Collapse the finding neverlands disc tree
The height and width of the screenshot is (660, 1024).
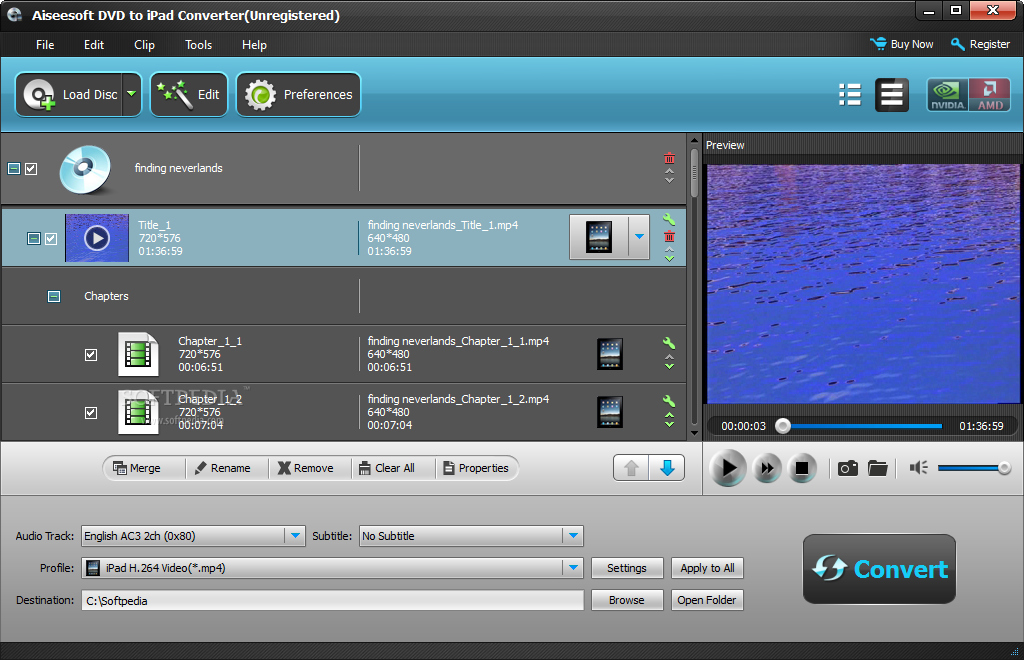[14, 169]
